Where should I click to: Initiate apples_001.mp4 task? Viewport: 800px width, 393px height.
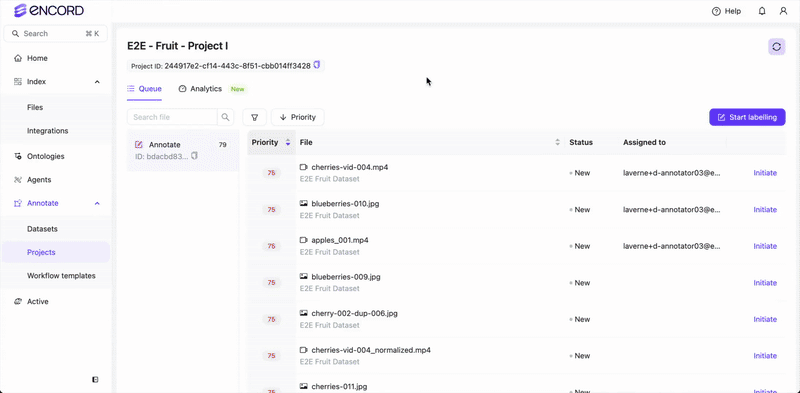coord(765,246)
